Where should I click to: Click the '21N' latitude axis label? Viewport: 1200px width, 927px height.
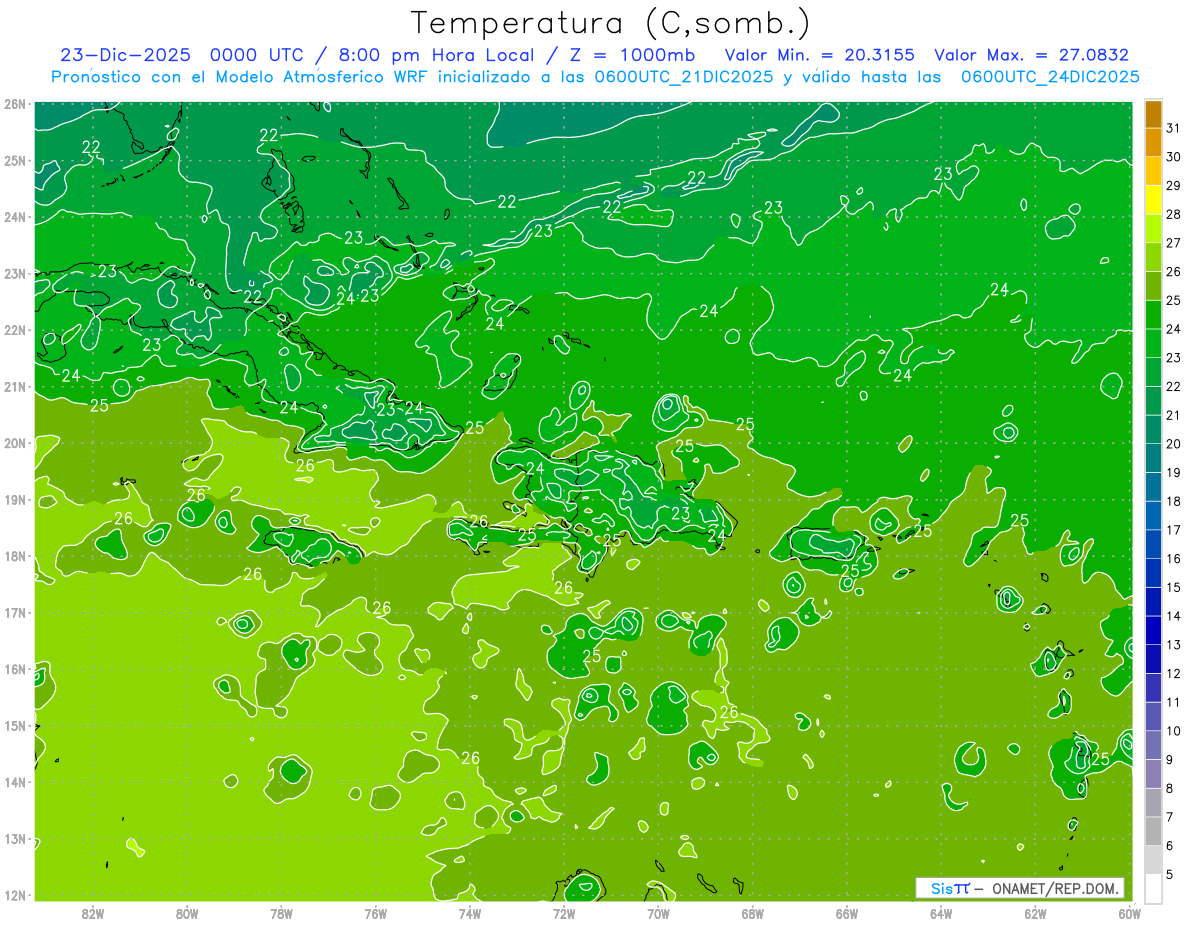15,386
